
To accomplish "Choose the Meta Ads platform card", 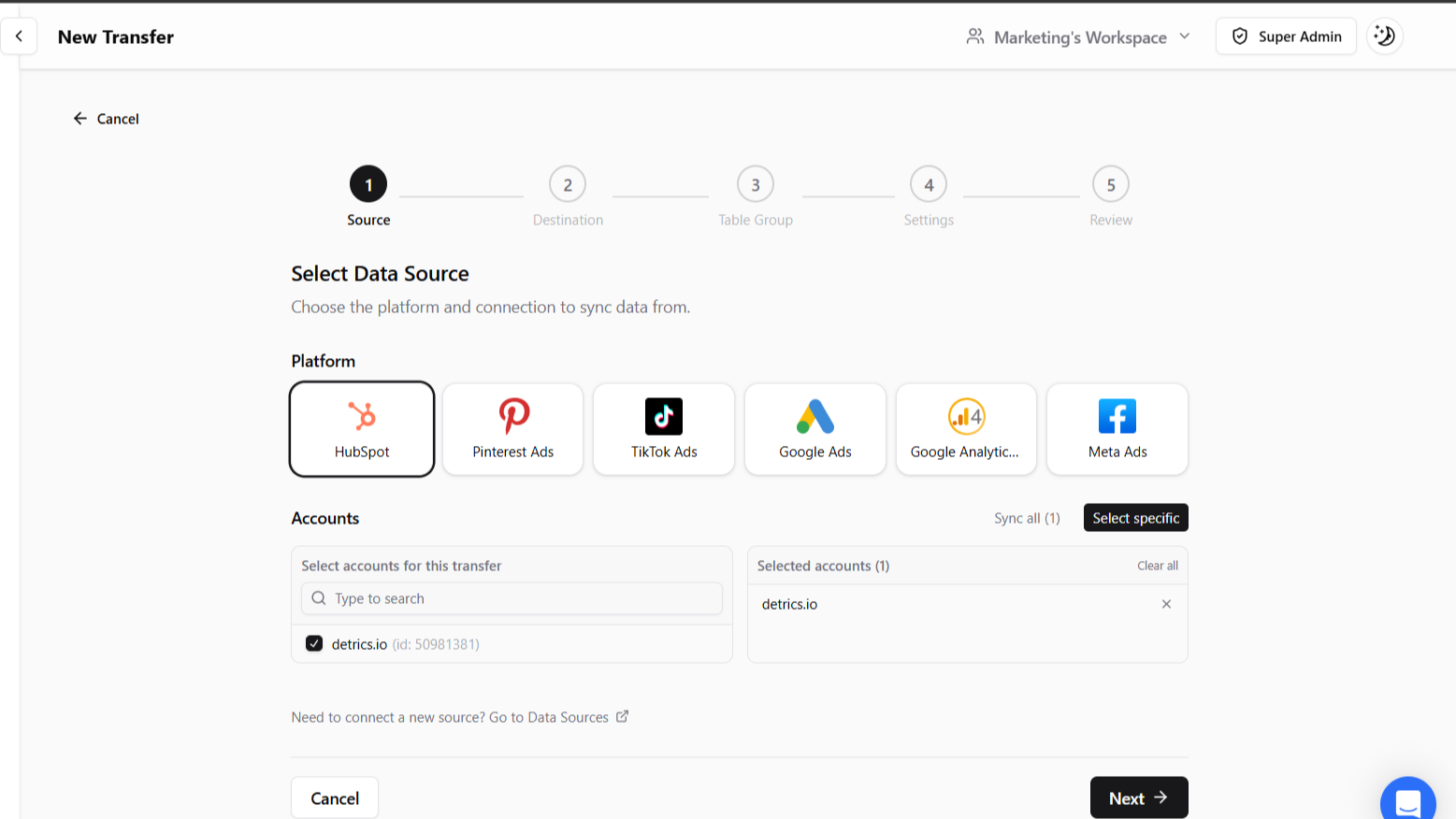I will [x=1117, y=429].
